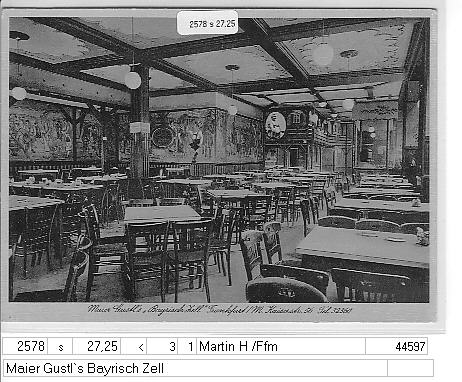
Task: Click the handwritten caption below the photo
Action: click(x=219, y=309)
